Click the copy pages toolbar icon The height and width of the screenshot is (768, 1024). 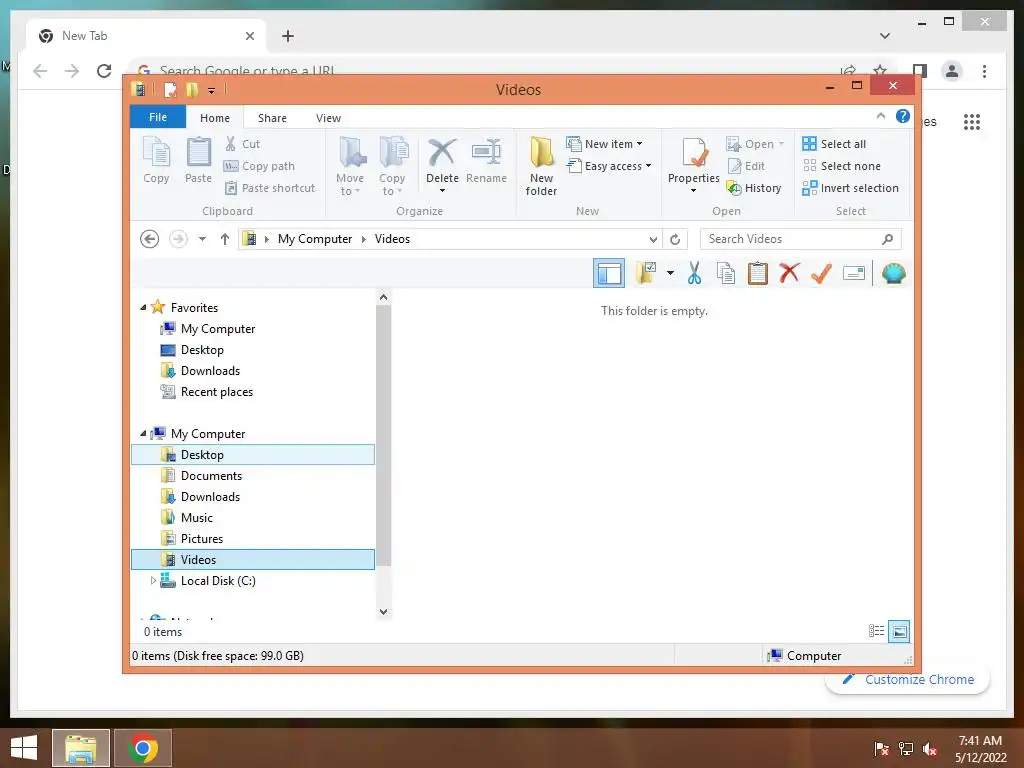pos(726,273)
